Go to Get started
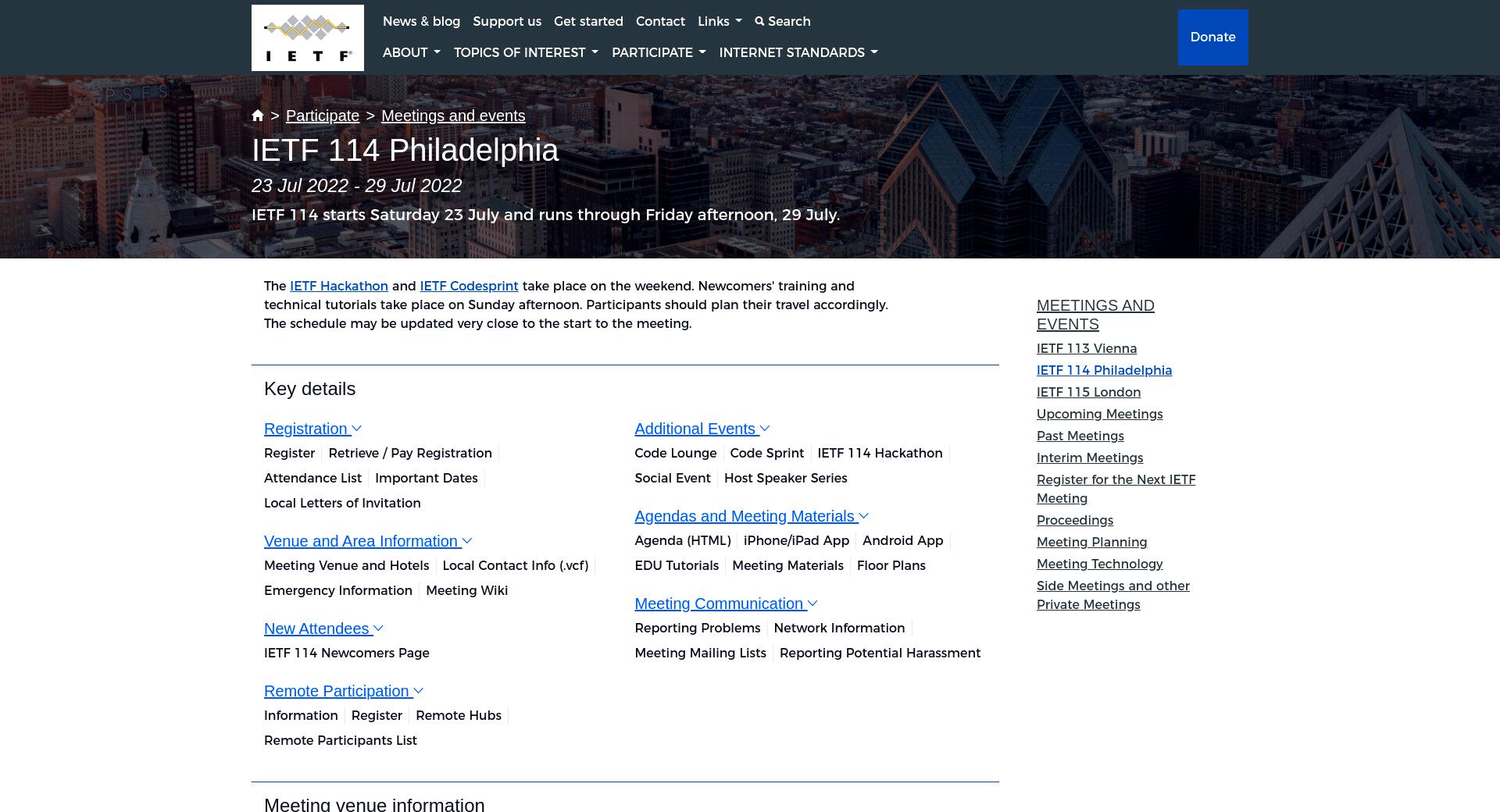 point(588,21)
